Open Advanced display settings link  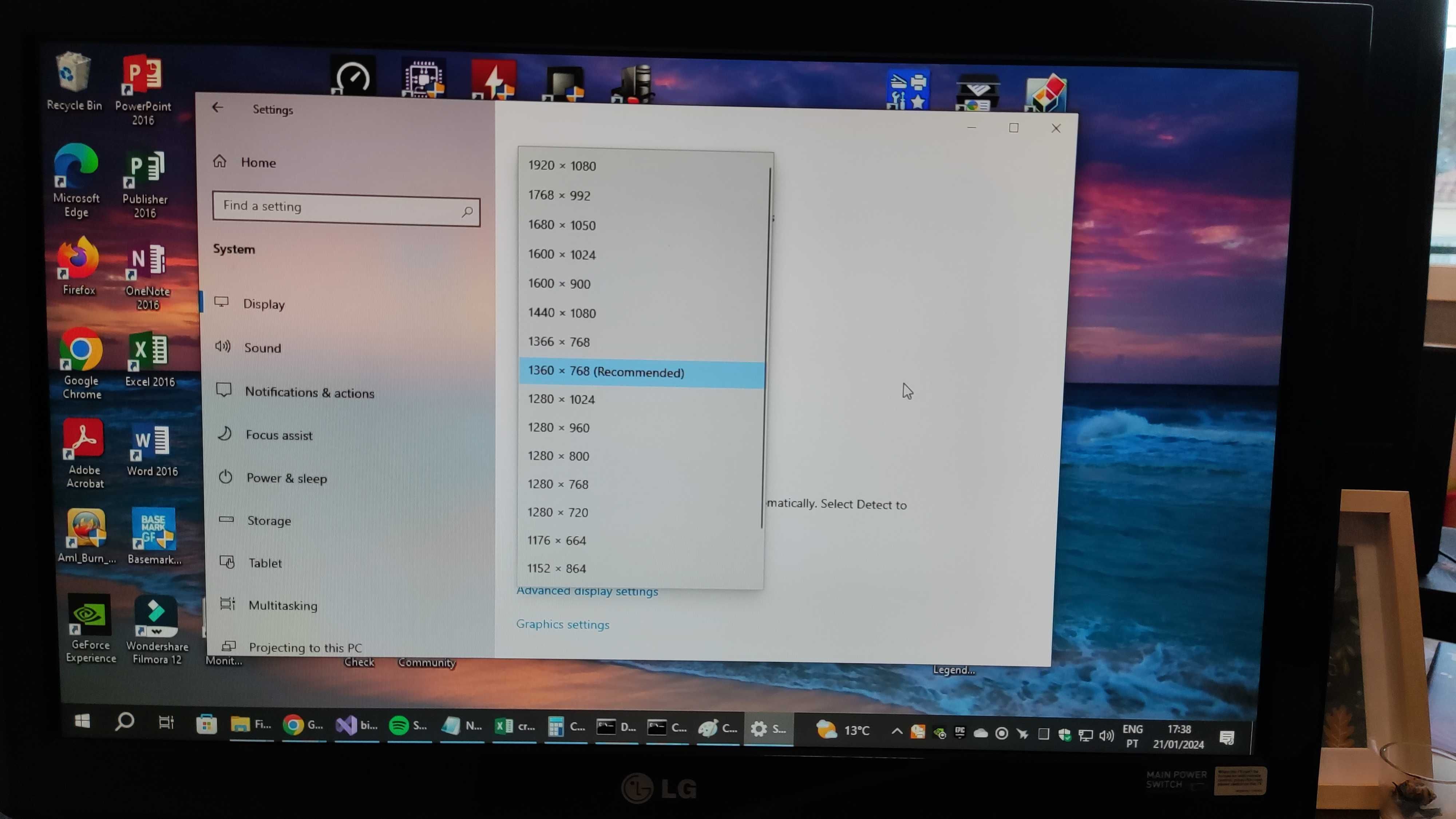[587, 591]
